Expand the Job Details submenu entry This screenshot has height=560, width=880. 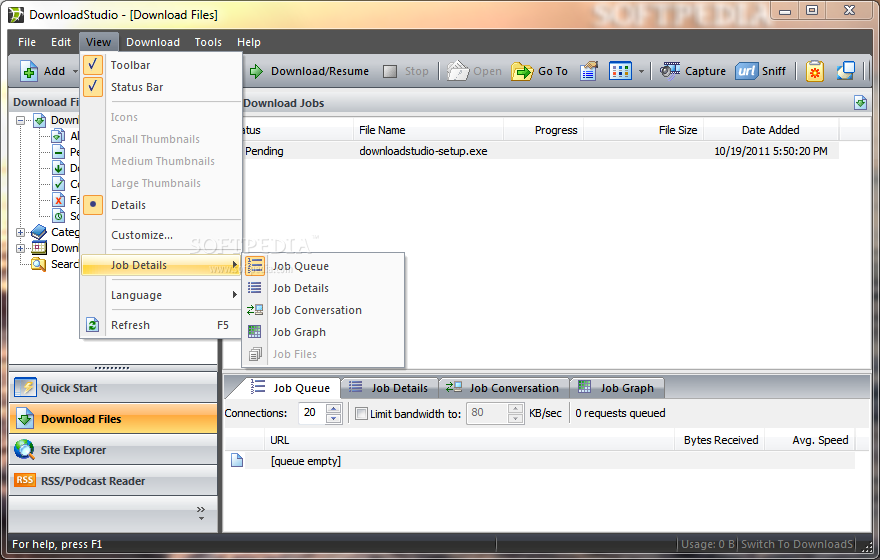tap(162, 265)
